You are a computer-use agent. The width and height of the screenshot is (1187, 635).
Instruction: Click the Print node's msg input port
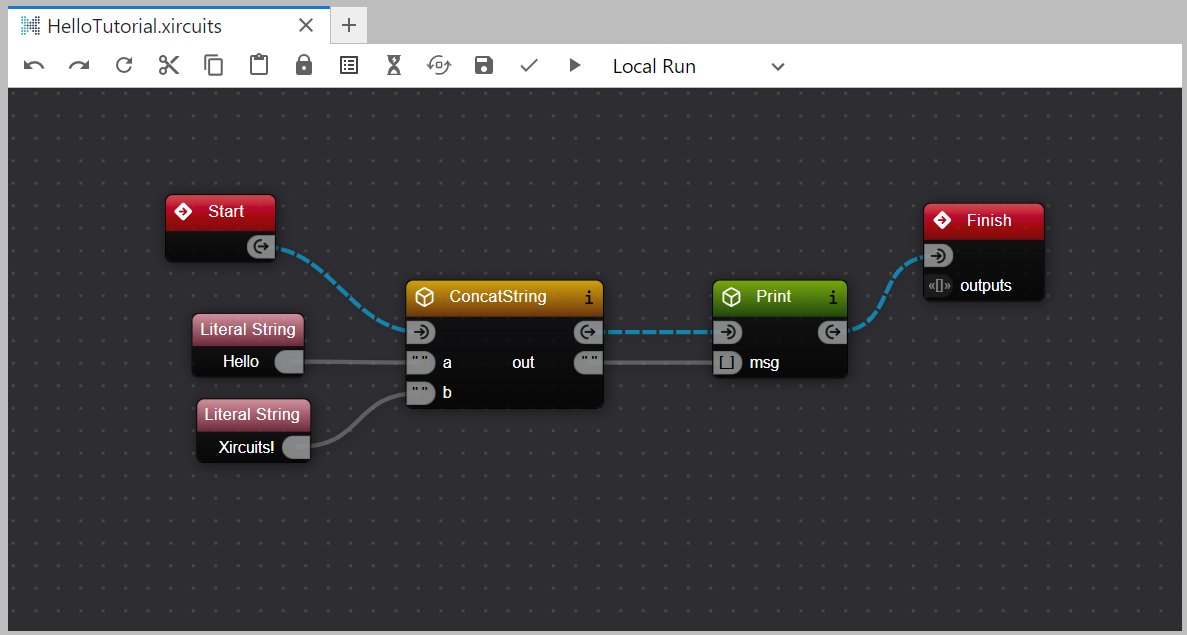[x=727, y=363]
